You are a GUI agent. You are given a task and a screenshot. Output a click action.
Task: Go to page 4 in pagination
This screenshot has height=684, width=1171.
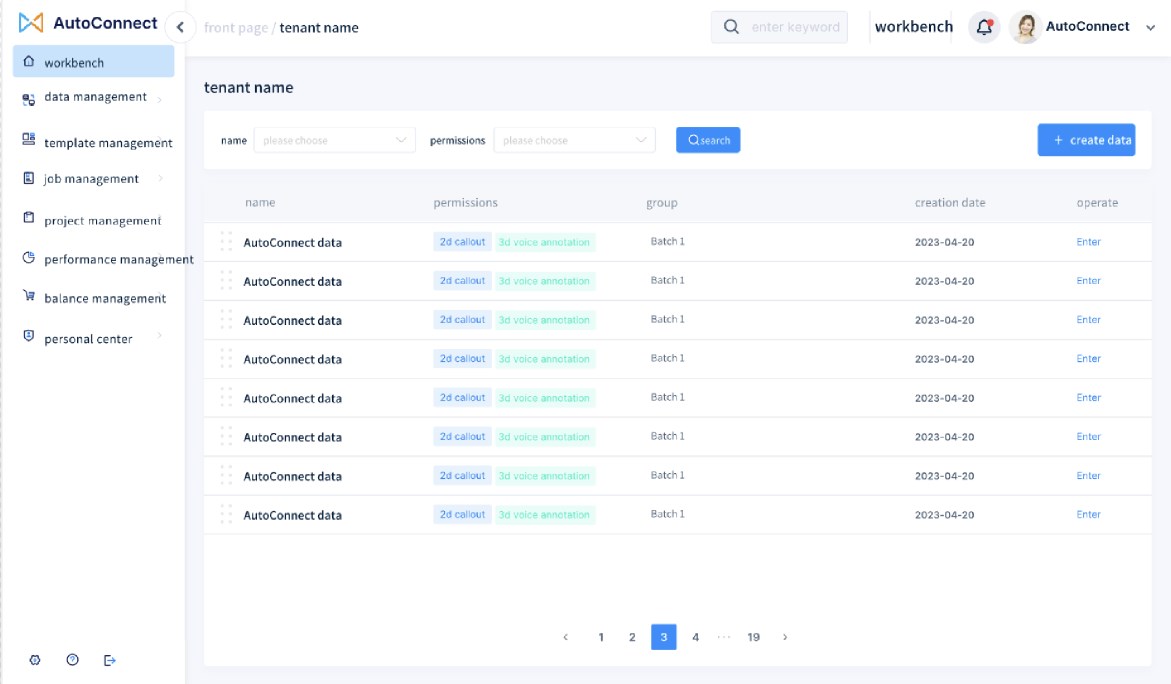695,637
